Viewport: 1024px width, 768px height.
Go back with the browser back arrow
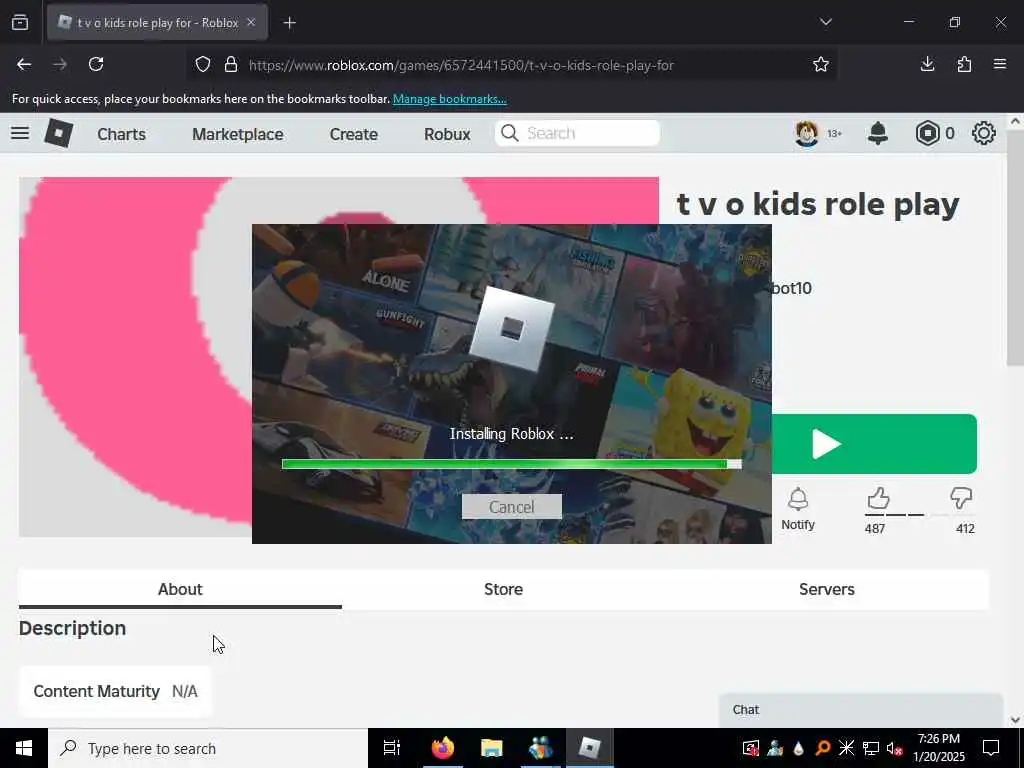point(24,64)
